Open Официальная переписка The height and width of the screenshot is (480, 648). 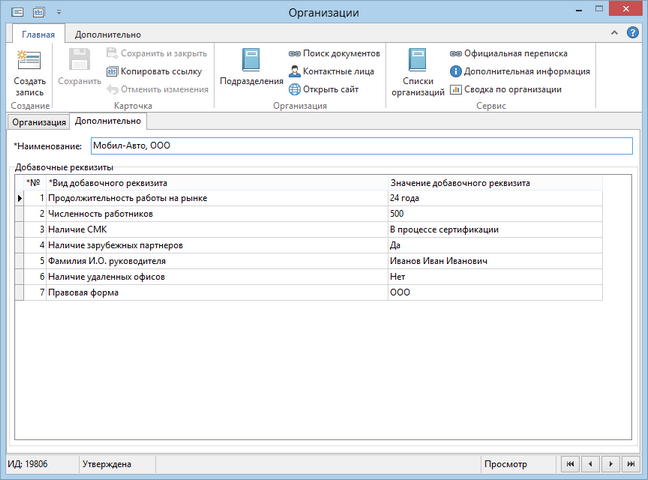pos(508,53)
